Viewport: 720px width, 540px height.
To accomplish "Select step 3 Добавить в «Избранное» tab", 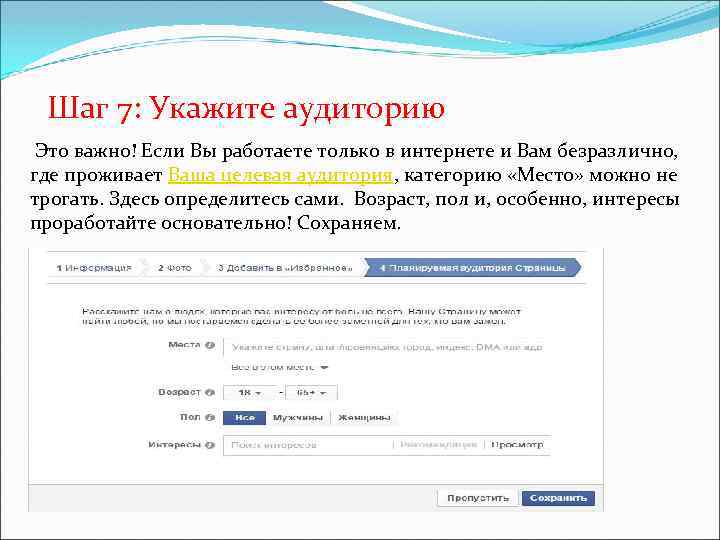I will (x=285, y=268).
